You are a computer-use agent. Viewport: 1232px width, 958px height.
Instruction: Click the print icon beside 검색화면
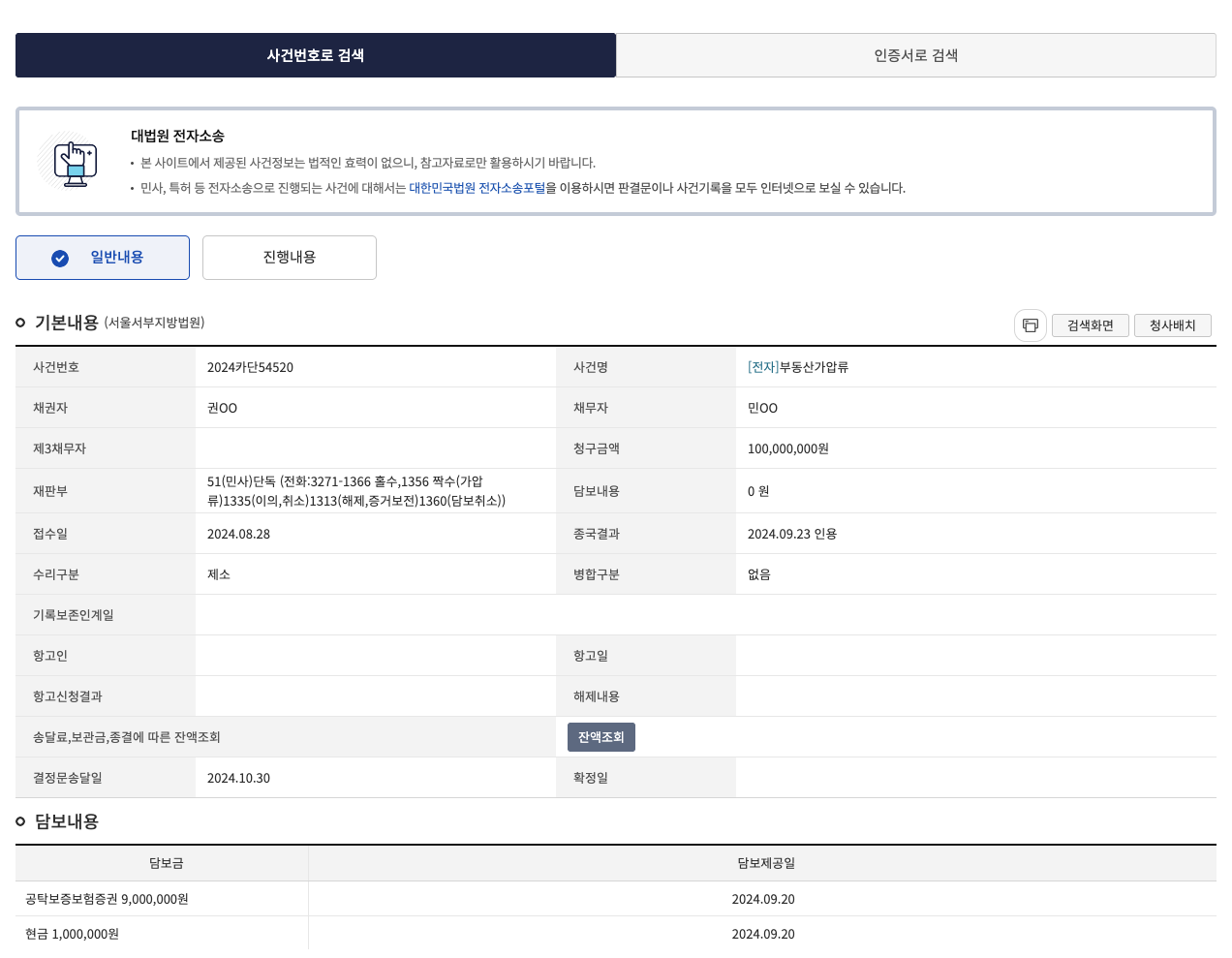point(1030,325)
